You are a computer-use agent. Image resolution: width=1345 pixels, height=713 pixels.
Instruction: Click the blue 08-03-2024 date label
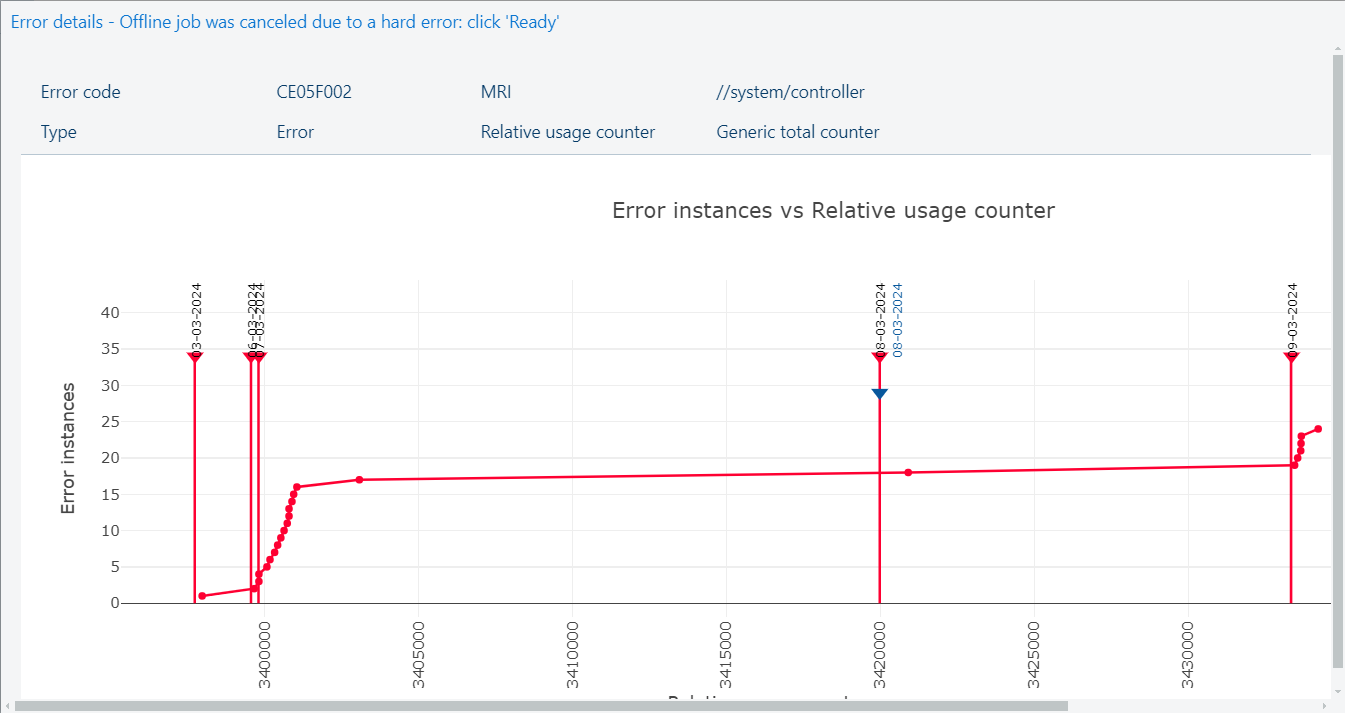point(897,320)
